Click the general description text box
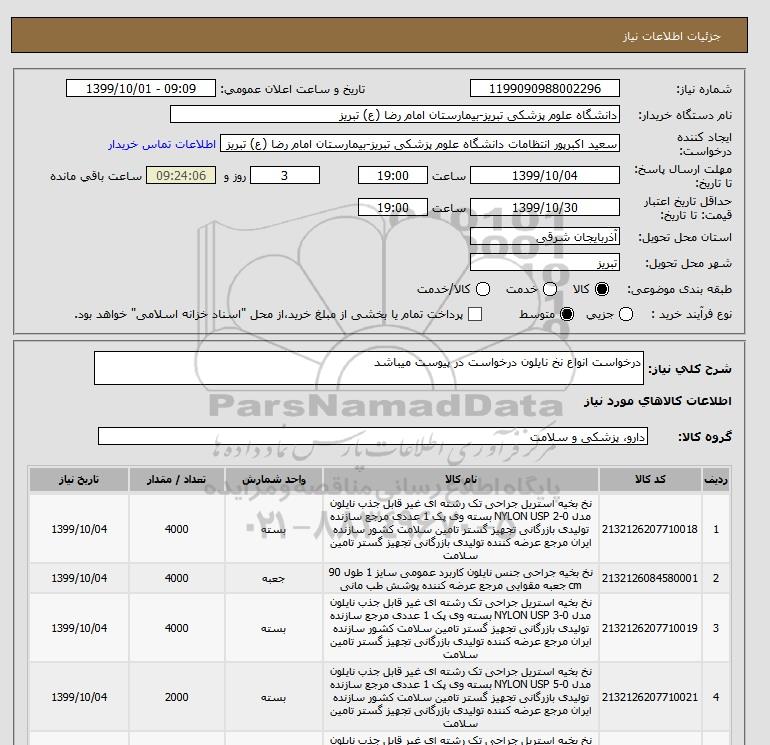770x745 pixels. (369, 368)
